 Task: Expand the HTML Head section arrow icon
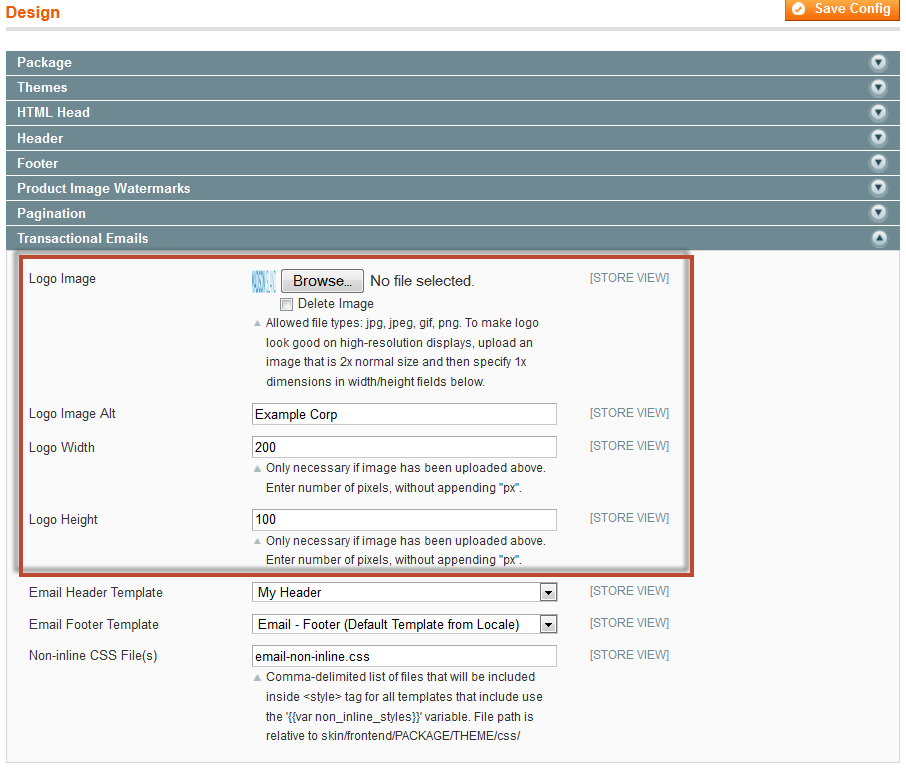point(878,112)
